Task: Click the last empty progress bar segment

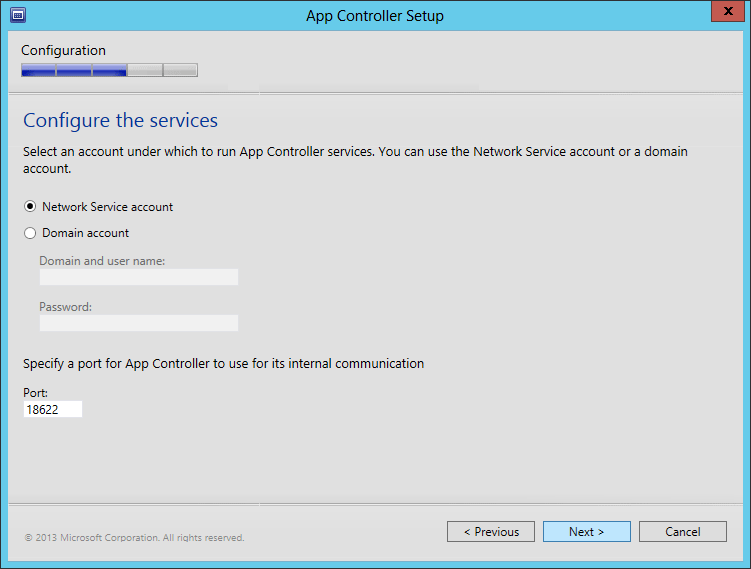Action: 180,70
